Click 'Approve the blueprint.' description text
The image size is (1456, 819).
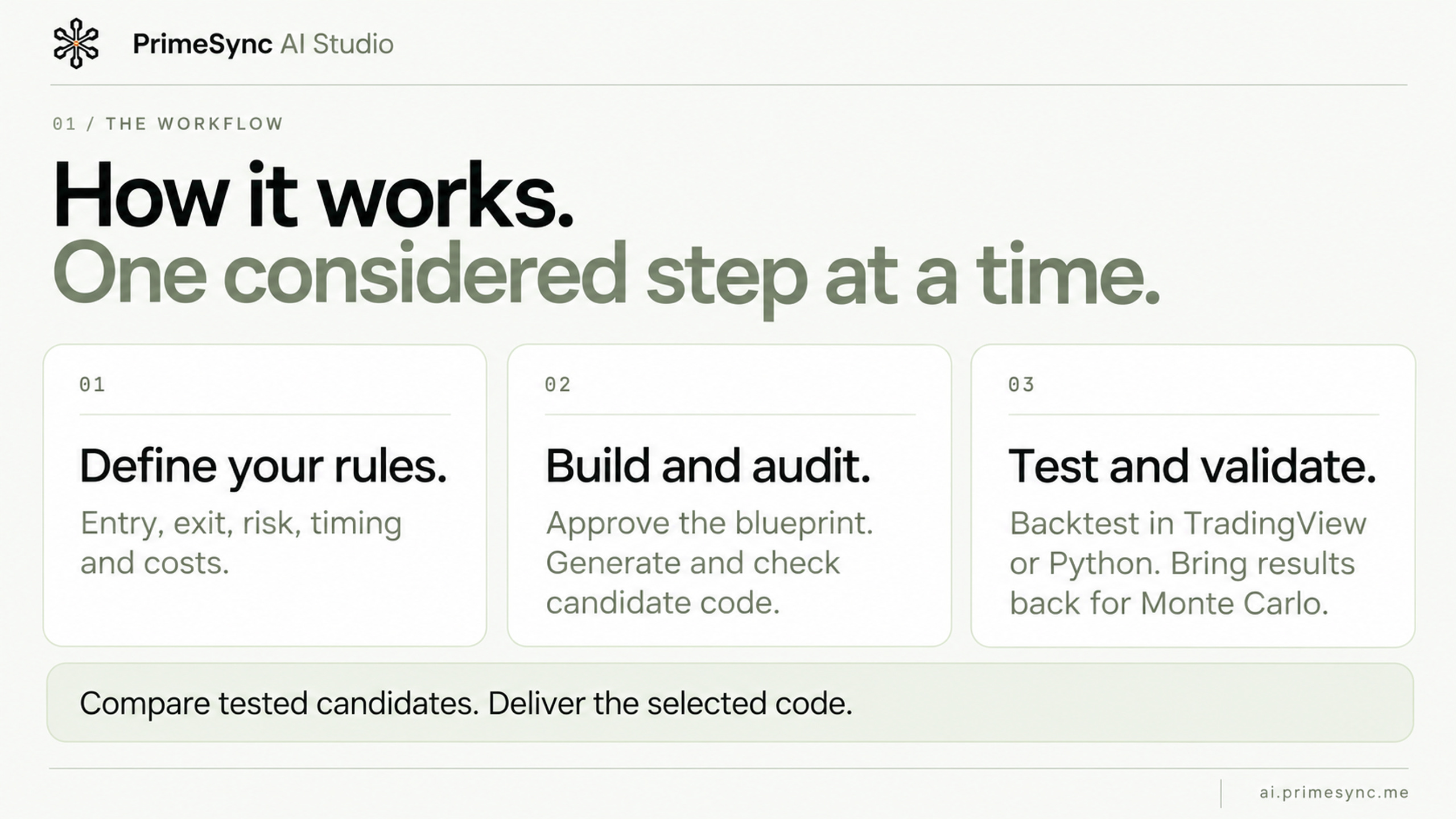(x=709, y=523)
